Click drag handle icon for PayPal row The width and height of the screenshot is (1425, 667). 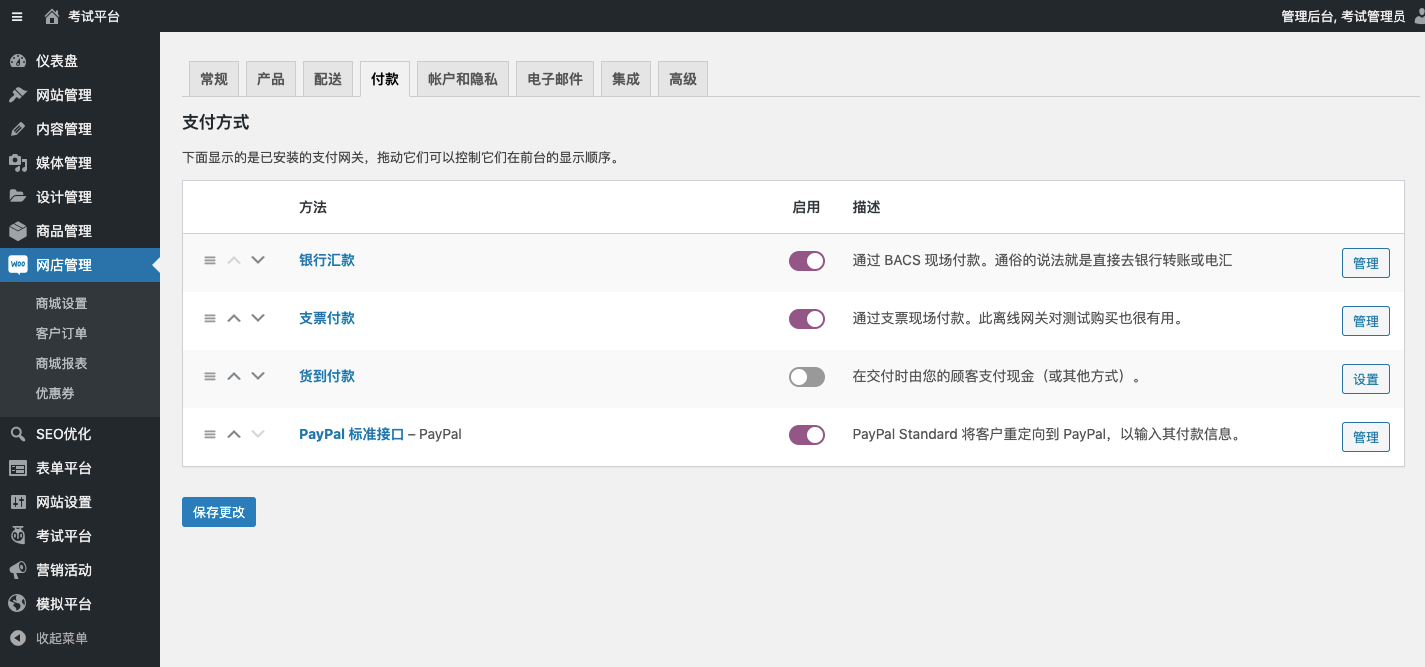(210, 434)
